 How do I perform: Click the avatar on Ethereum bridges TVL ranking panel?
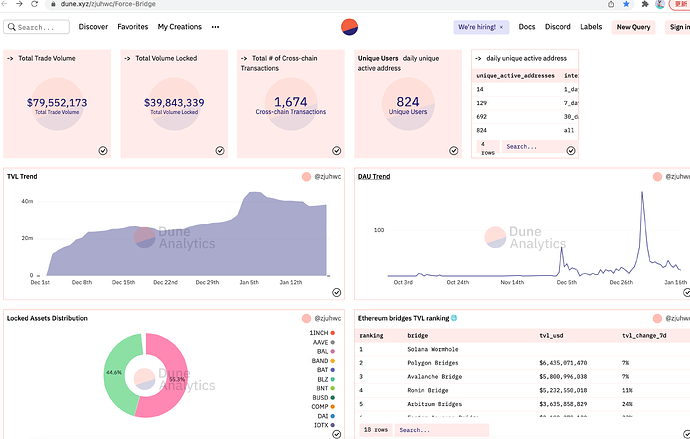(x=657, y=318)
